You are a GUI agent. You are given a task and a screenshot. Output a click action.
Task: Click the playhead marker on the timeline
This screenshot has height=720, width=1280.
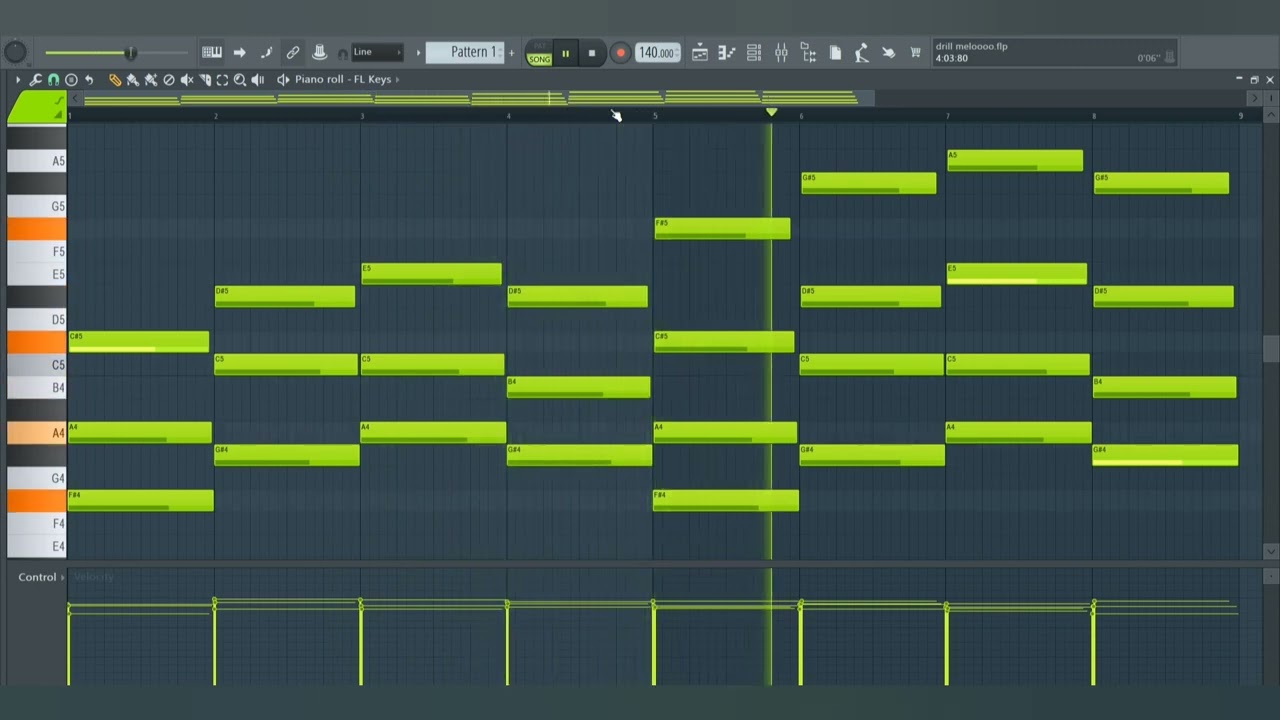[x=771, y=113]
